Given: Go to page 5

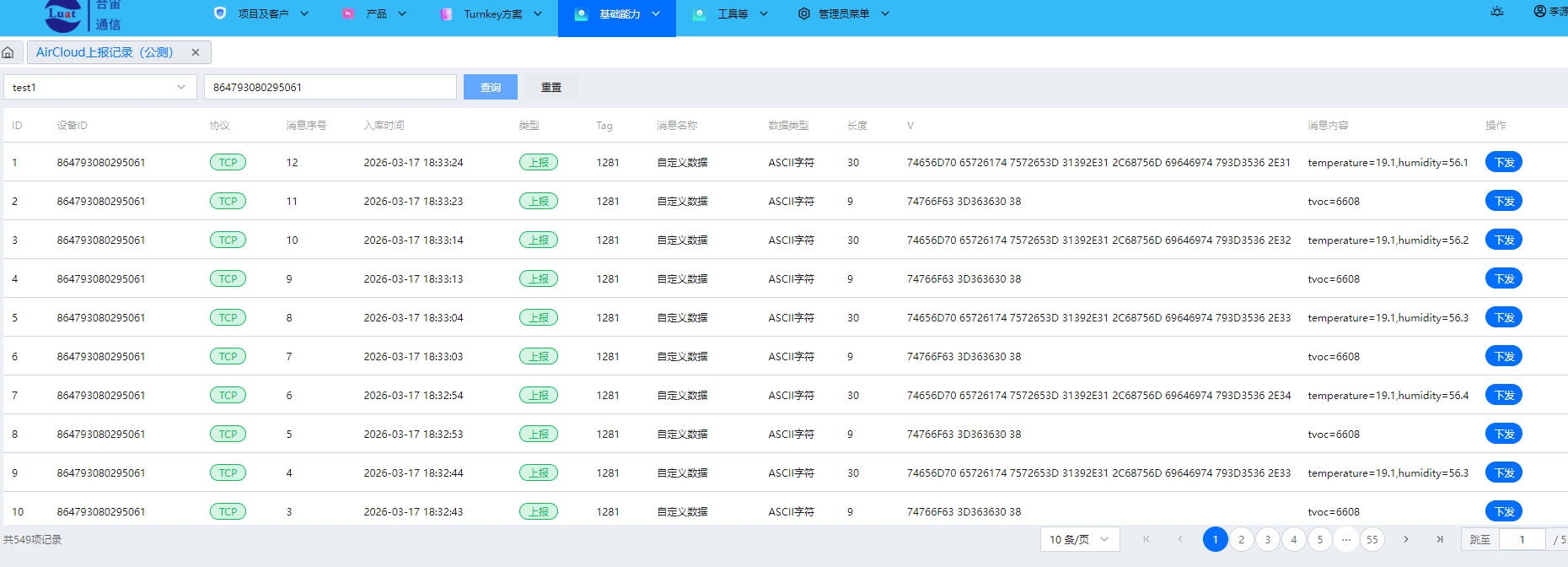Looking at the screenshot, I should 1320,539.
